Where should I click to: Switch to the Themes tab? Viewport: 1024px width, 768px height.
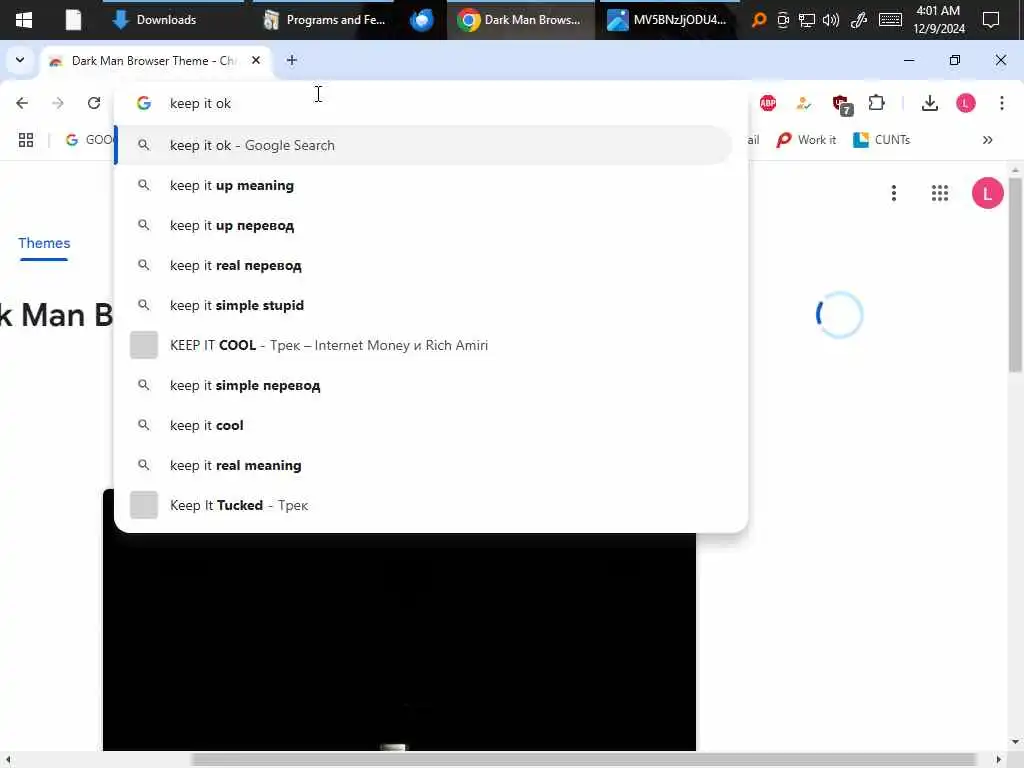[44, 243]
